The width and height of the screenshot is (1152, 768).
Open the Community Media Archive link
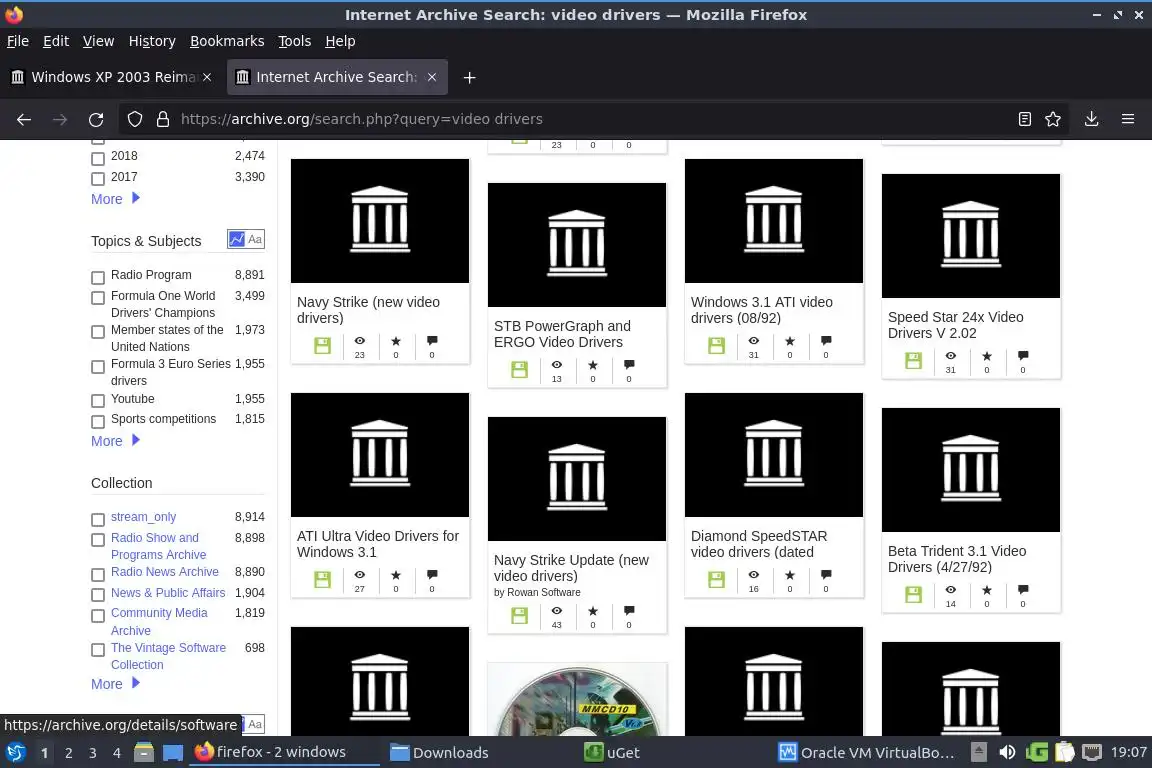tap(159, 622)
